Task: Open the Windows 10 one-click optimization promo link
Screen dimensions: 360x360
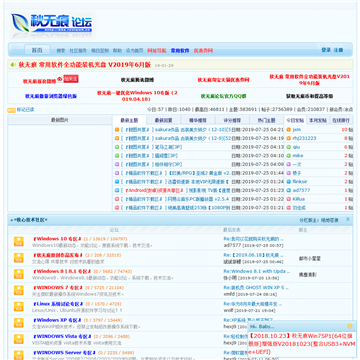Action: (x=137, y=96)
